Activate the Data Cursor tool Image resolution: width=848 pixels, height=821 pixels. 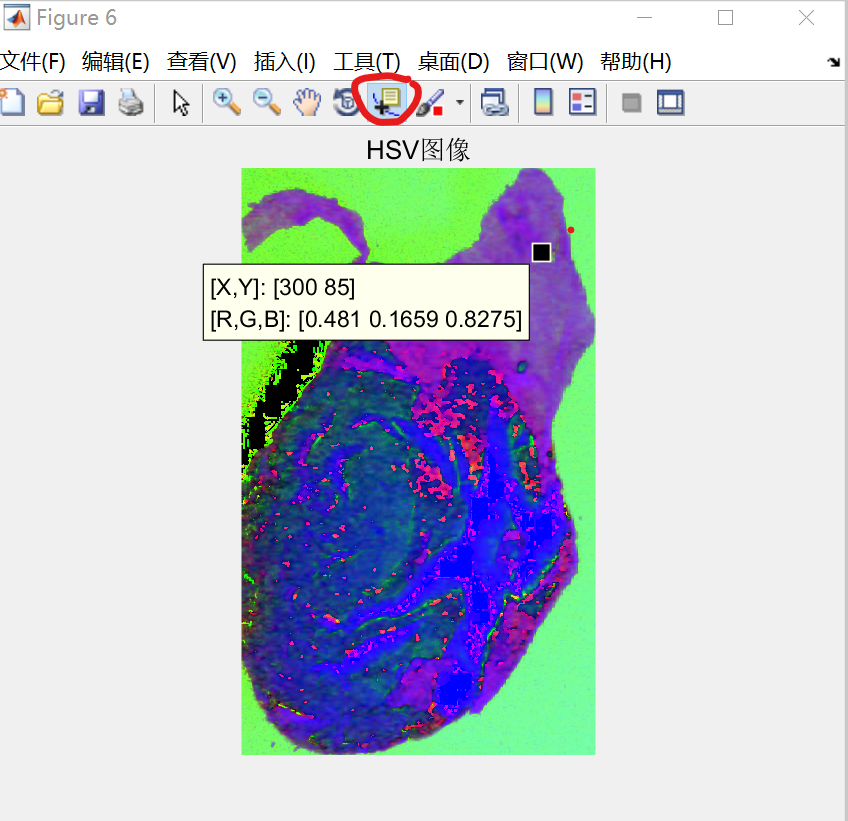[386, 101]
